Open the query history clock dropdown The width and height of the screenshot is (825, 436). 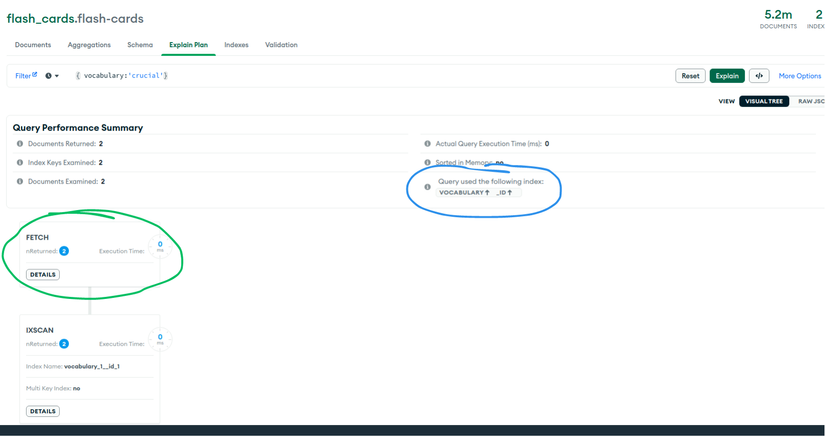(52, 76)
